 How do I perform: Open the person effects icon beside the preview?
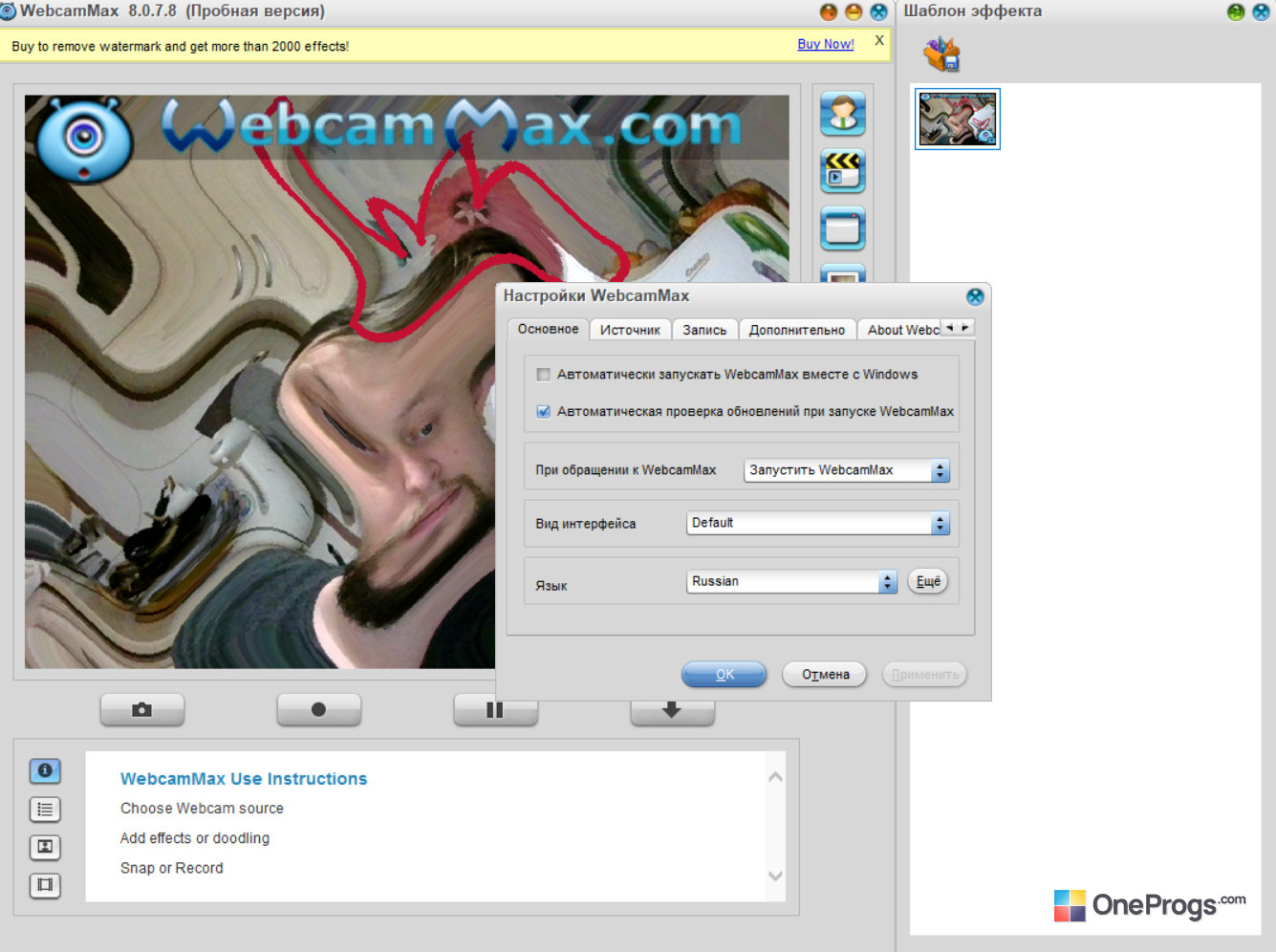842,114
